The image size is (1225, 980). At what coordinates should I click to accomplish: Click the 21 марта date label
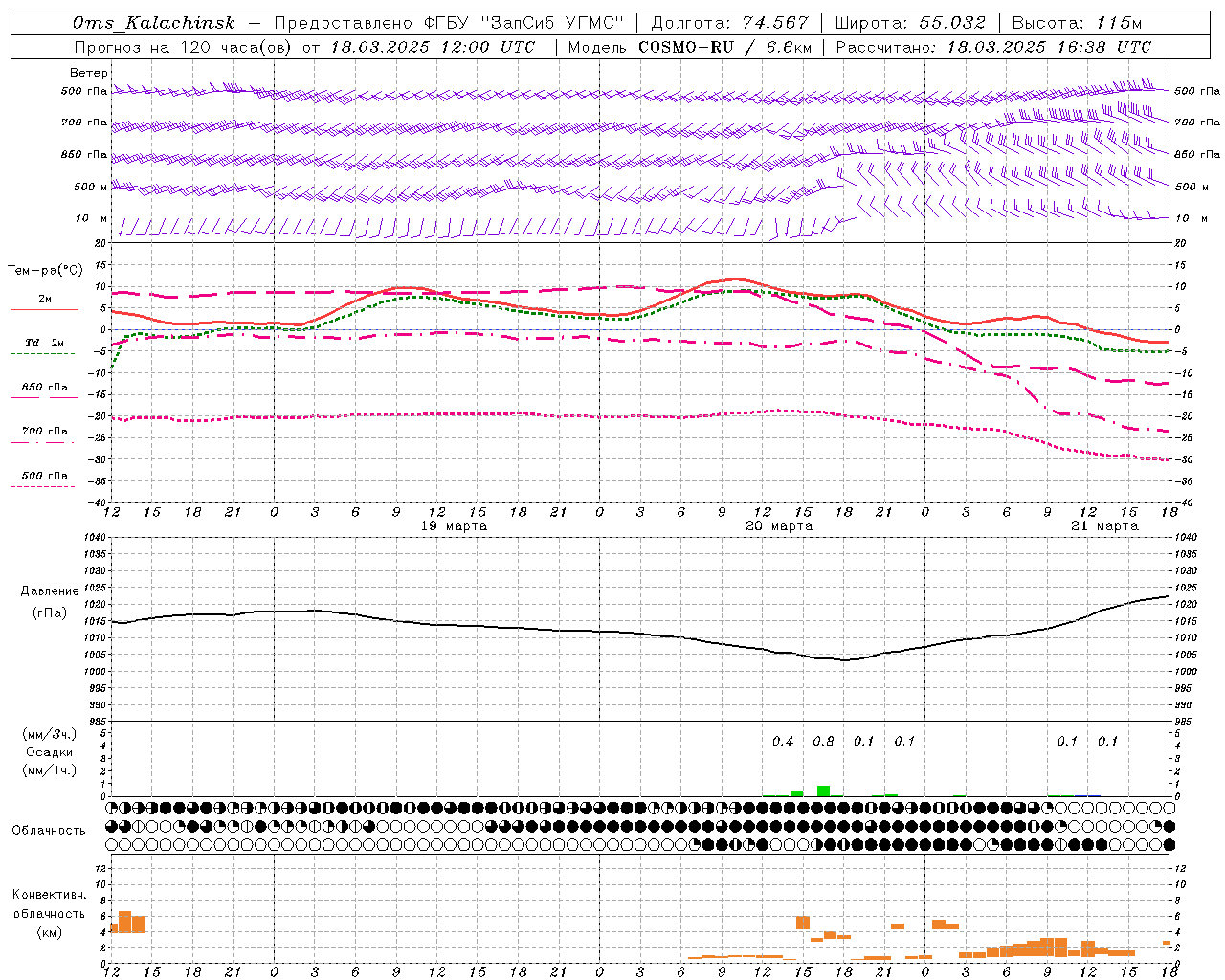[1104, 526]
